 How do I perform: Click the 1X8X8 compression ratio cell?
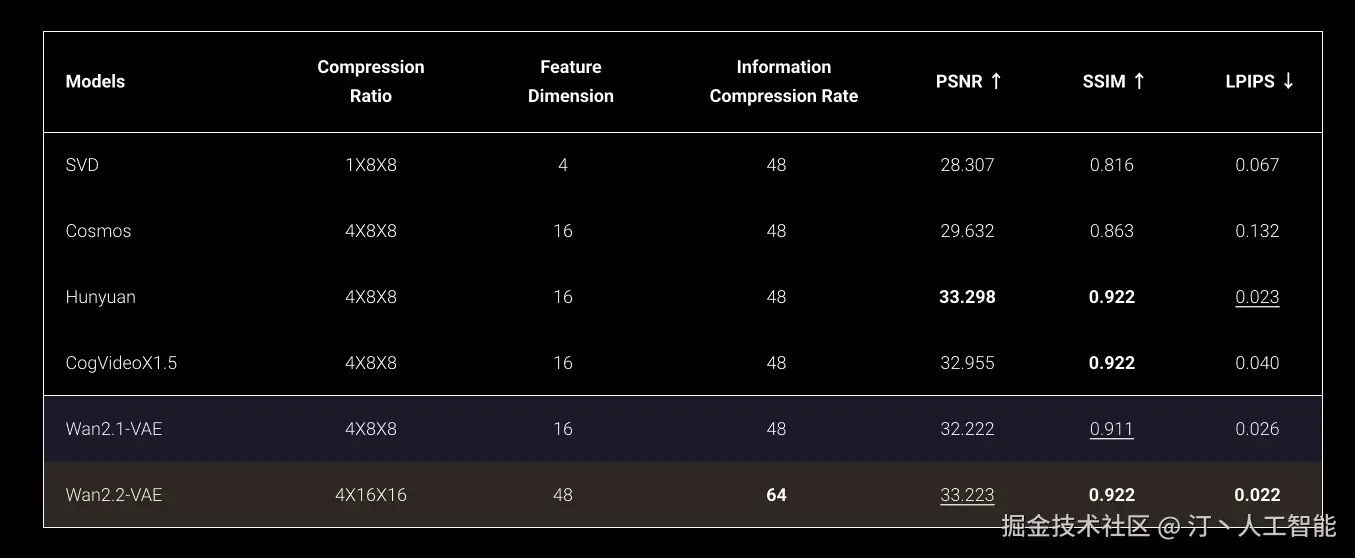point(371,165)
